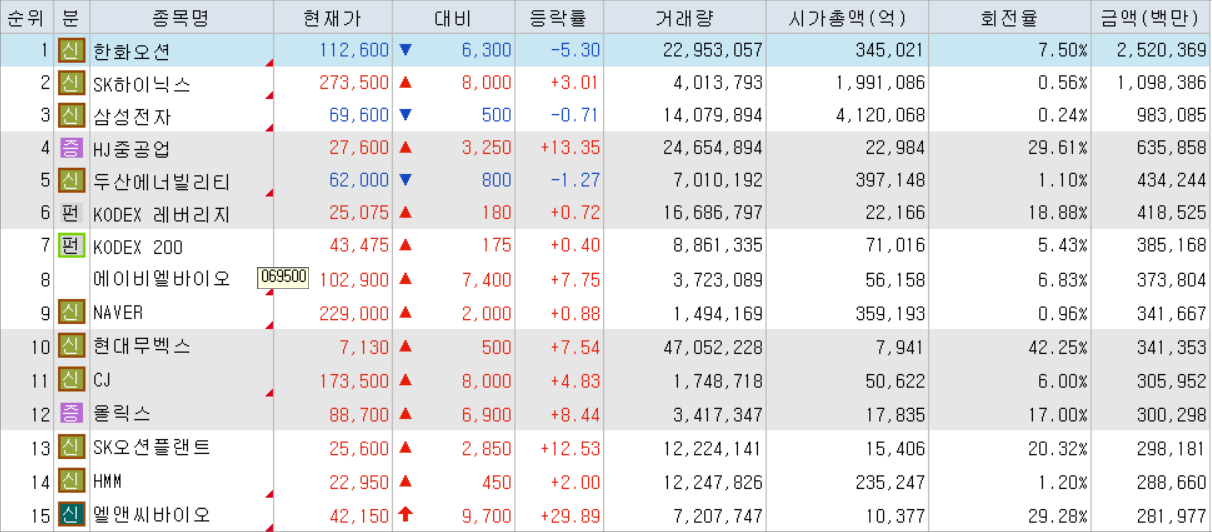Select the stock name NAVER

coord(118,312)
